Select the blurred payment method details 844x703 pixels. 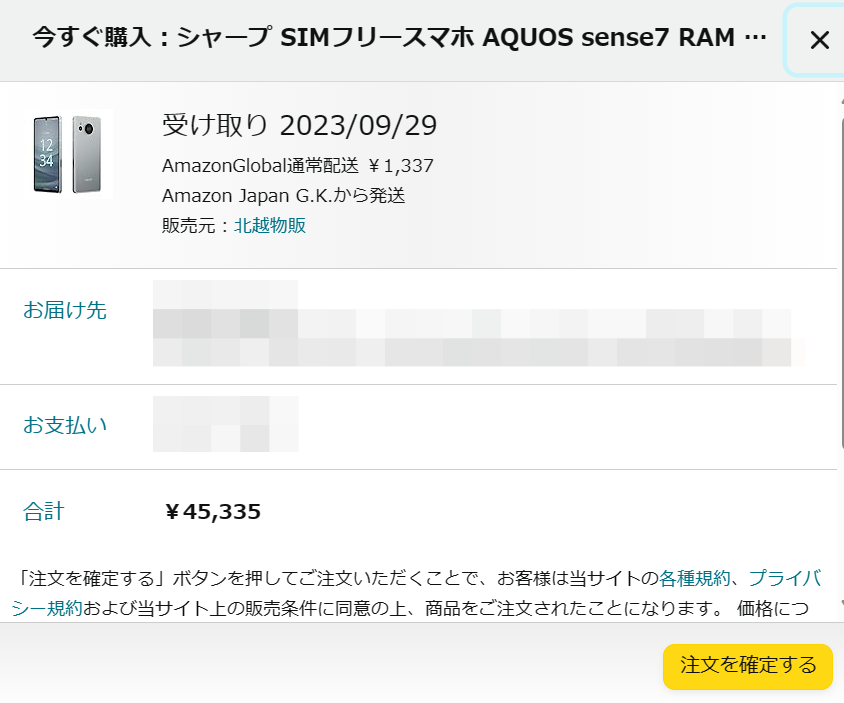(x=226, y=424)
